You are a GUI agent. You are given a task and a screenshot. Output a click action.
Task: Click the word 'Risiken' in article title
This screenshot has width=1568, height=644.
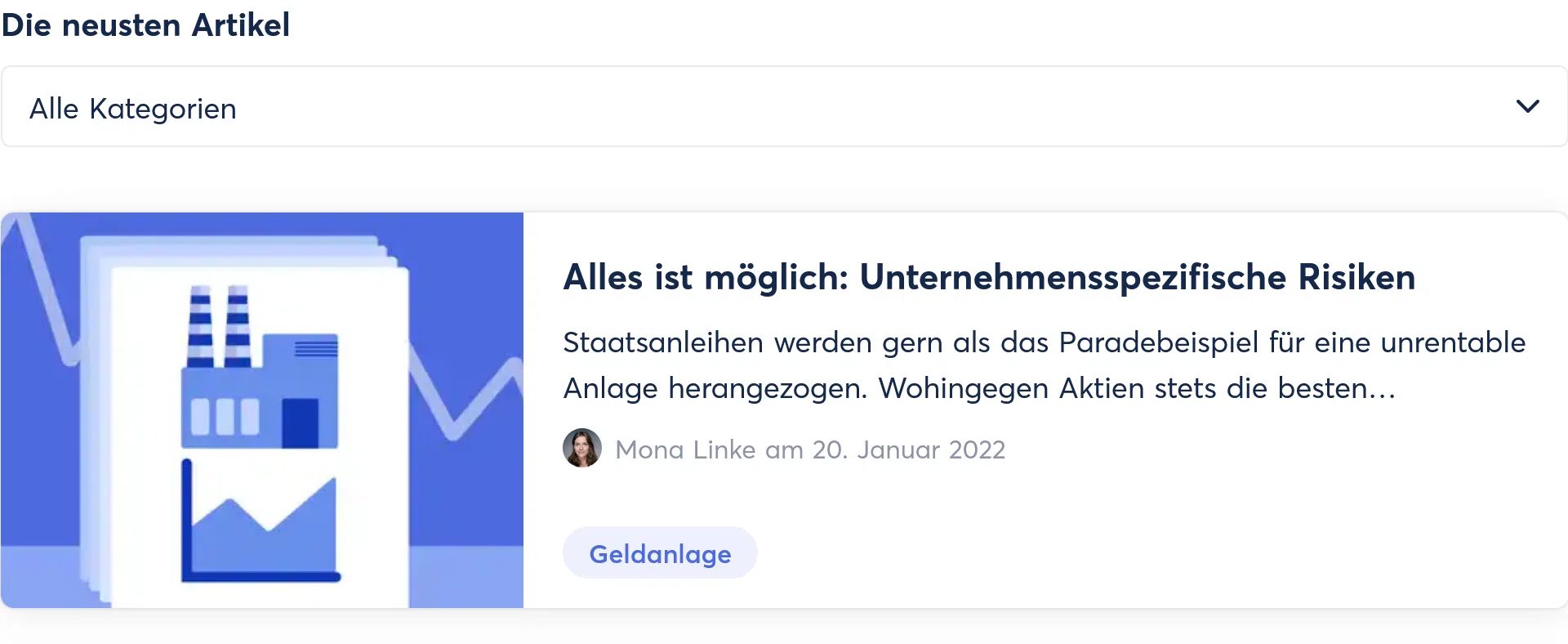1356,277
